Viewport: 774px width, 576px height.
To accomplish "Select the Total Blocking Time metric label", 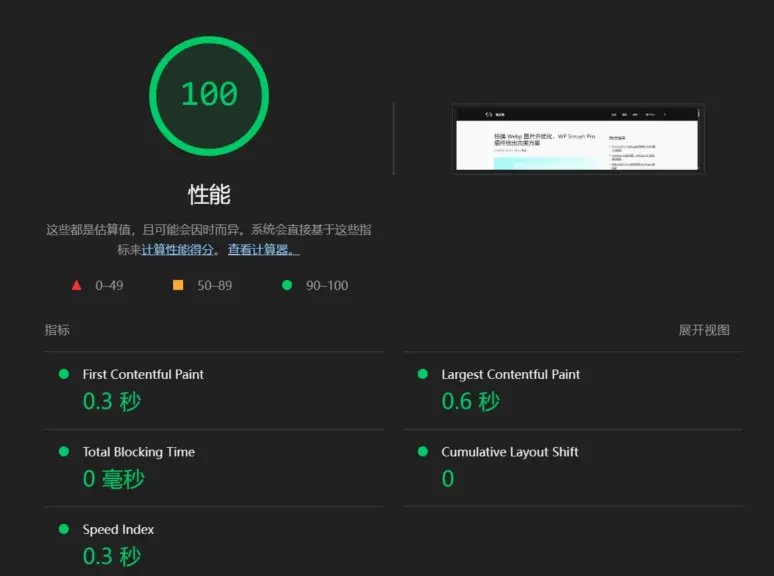I will pyautogui.click(x=138, y=452).
